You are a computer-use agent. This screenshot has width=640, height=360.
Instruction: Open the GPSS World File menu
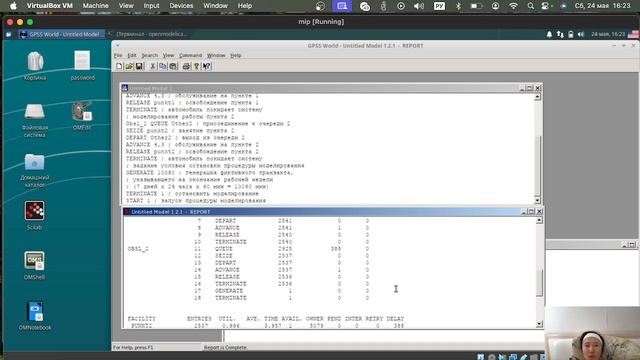[118, 55]
